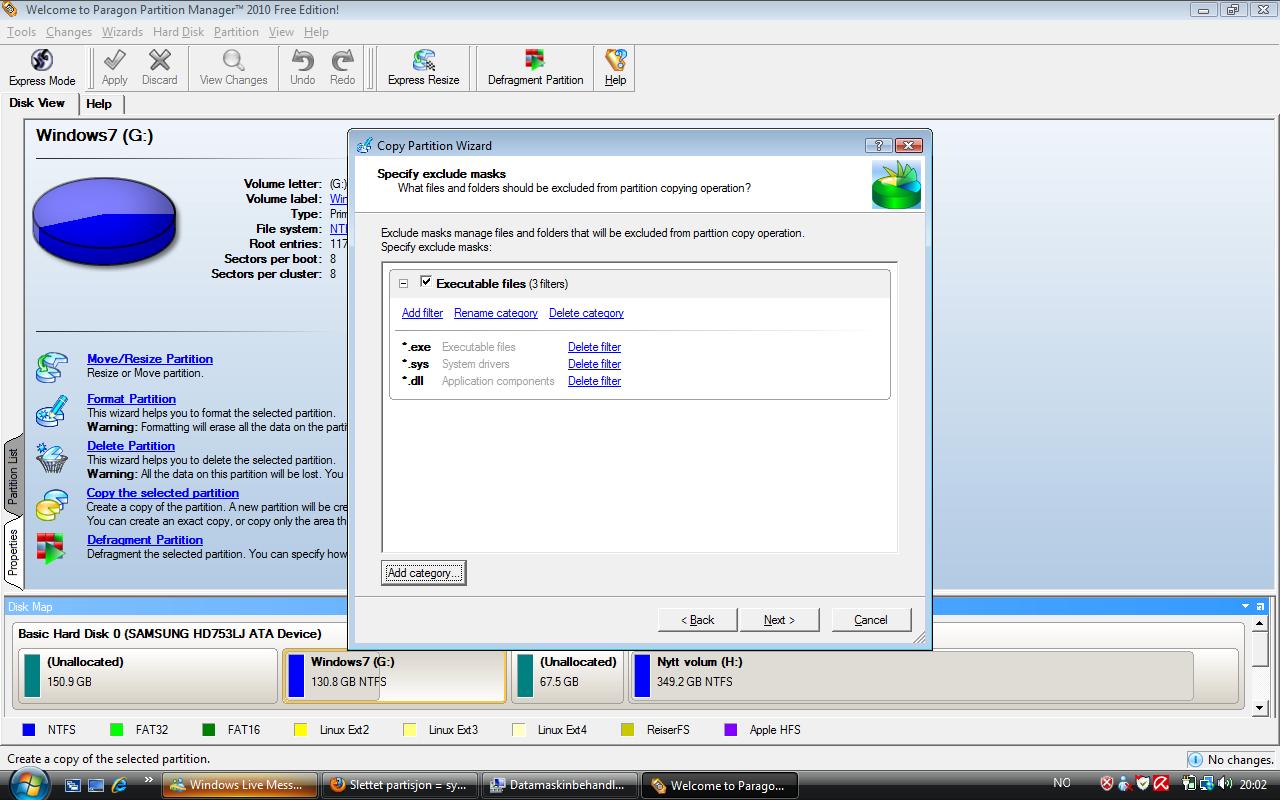
Task: Click Delete category link
Action: pyautogui.click(x=586, y=313)
